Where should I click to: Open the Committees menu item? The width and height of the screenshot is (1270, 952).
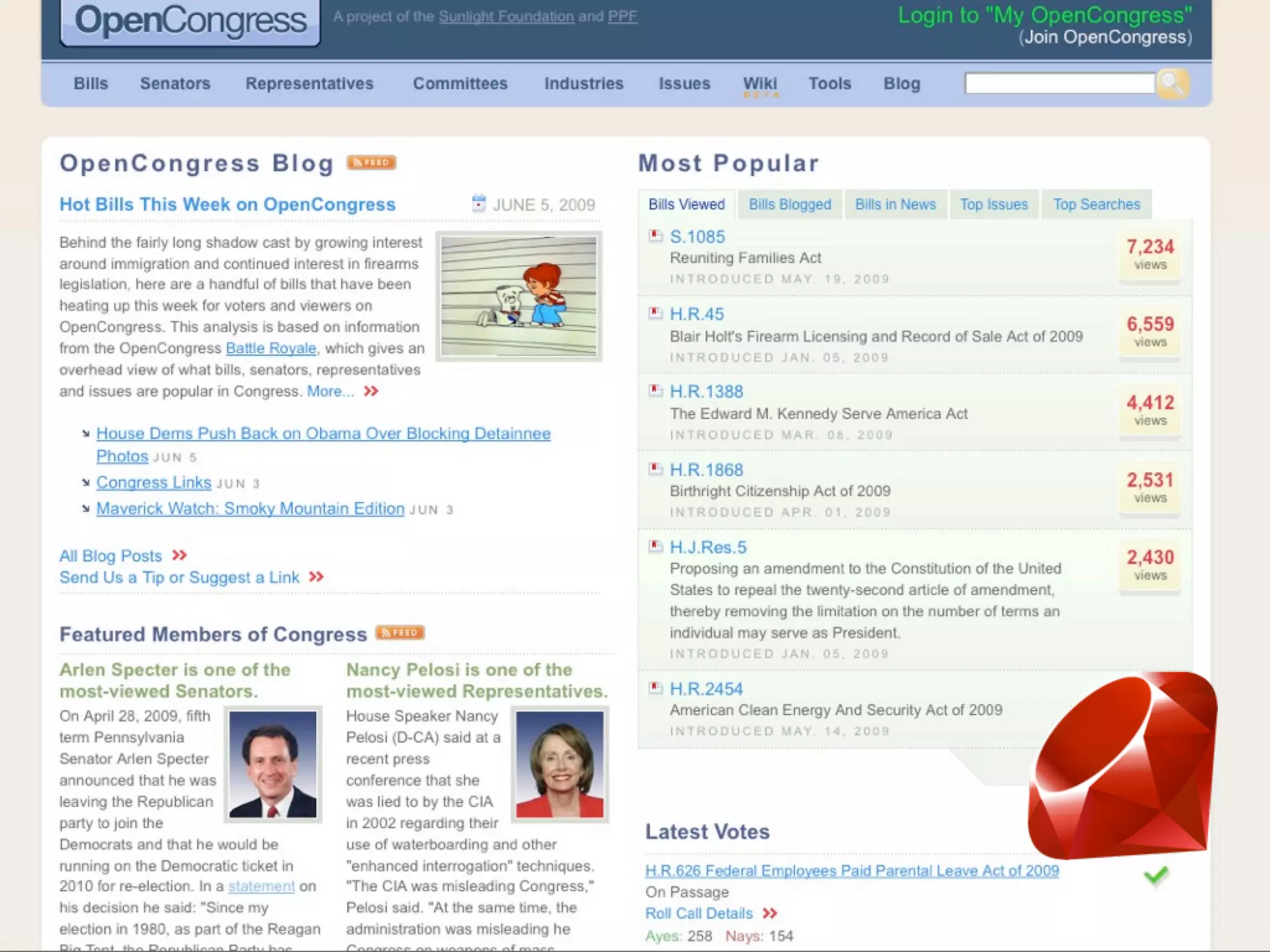click(460, 84)
